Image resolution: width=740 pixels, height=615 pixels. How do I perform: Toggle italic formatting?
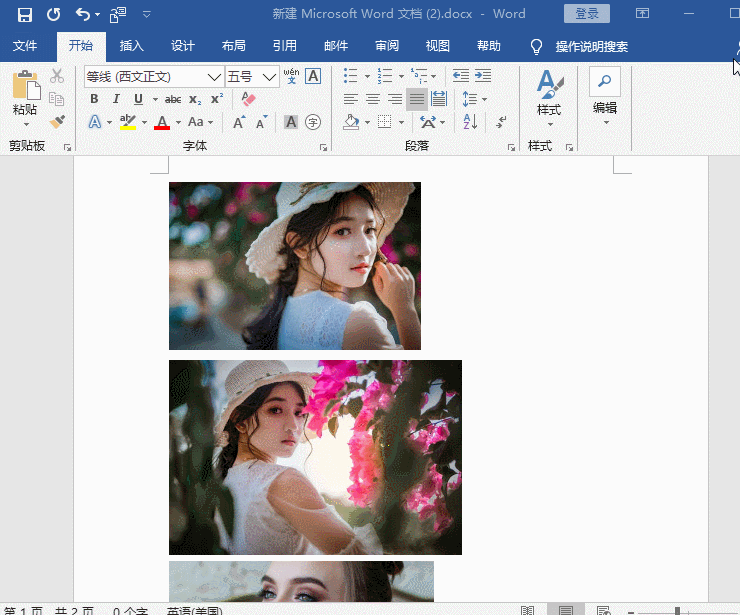pos(116,99)
